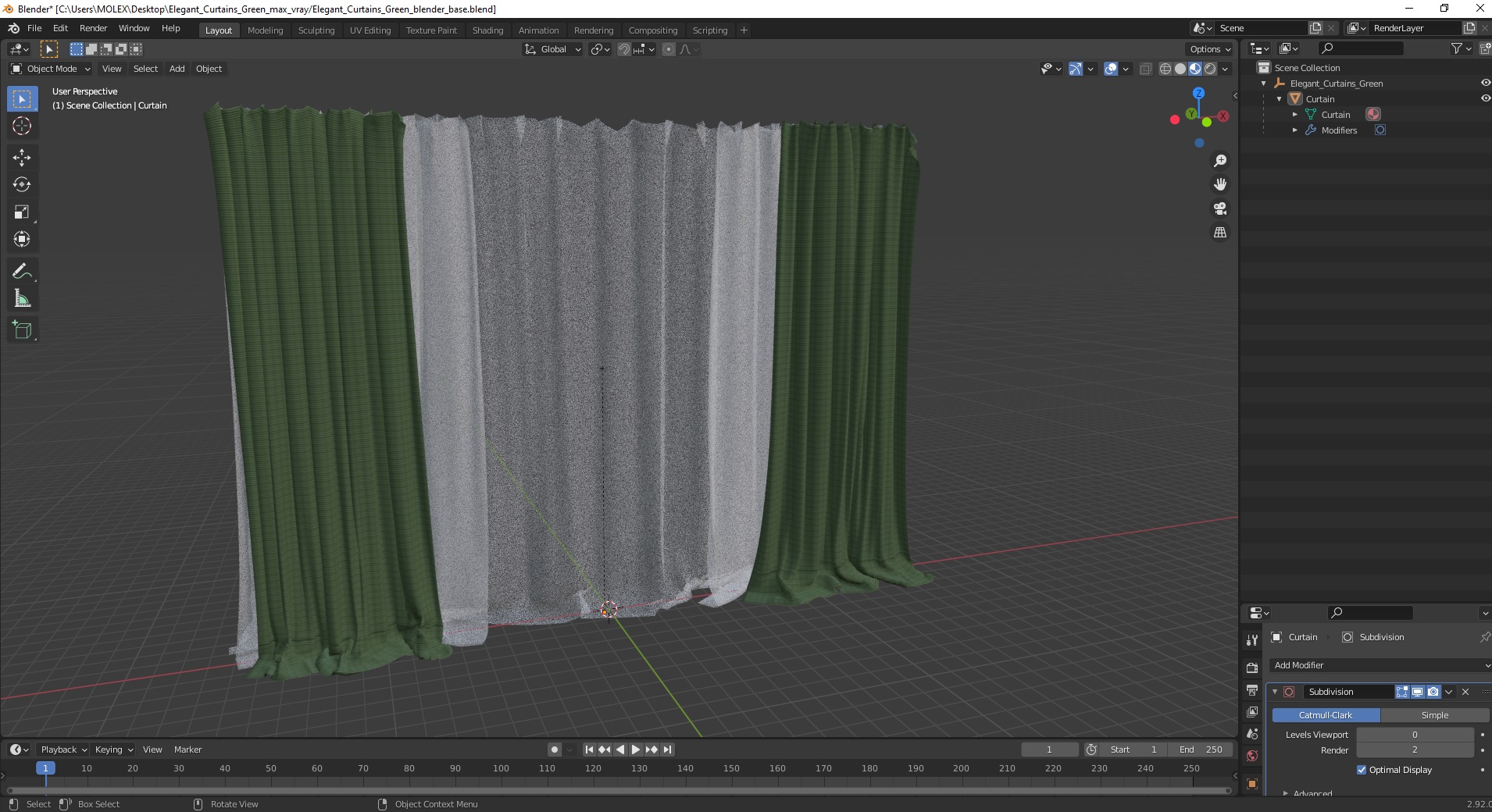Viewport: 1492px width, 812px height.
Task: Select Simple subdivision type
Action: click(x=1435, y=715)
